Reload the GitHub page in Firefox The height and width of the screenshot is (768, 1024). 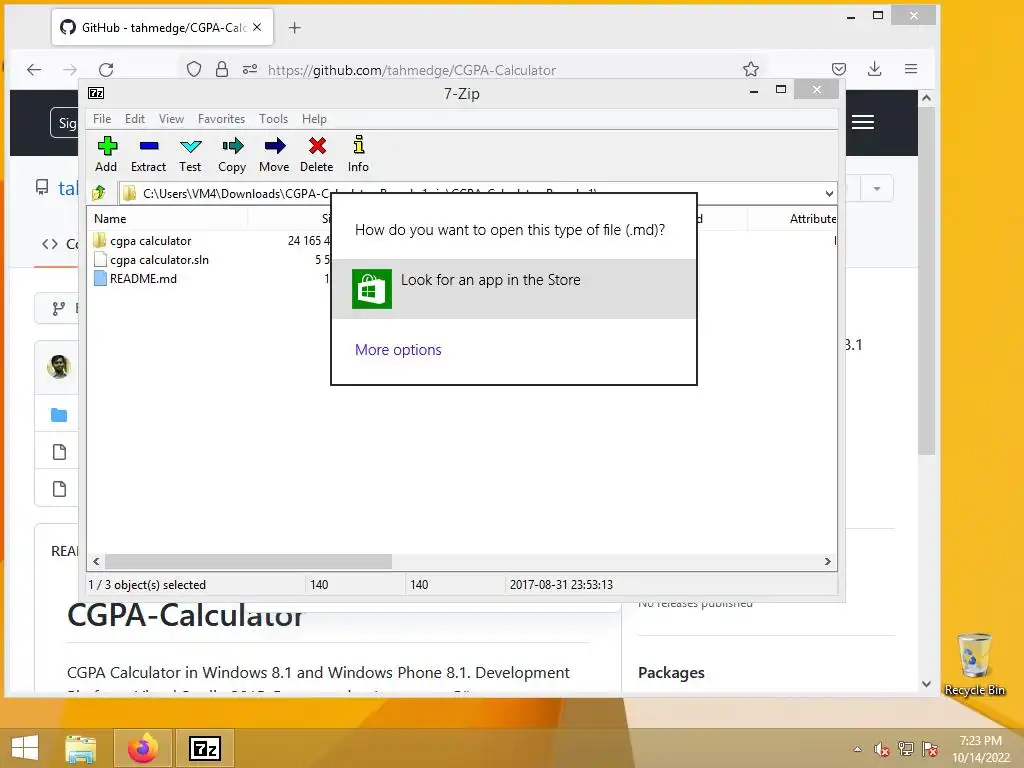pos(106,69)
